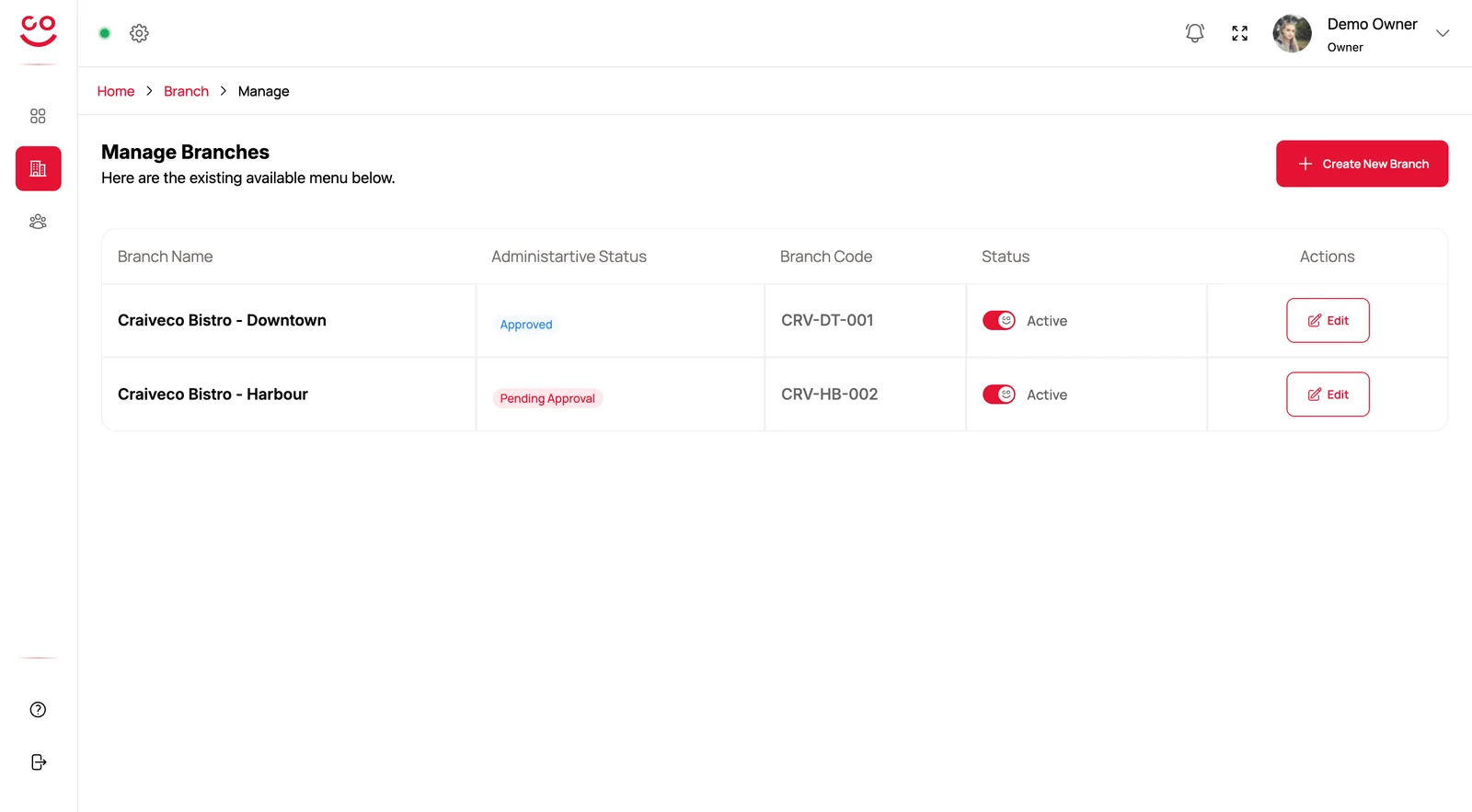The height and width of the screenshot is (812, 1472).
Task: Click Create New Branch button
Action: [x=1362, y=164]
